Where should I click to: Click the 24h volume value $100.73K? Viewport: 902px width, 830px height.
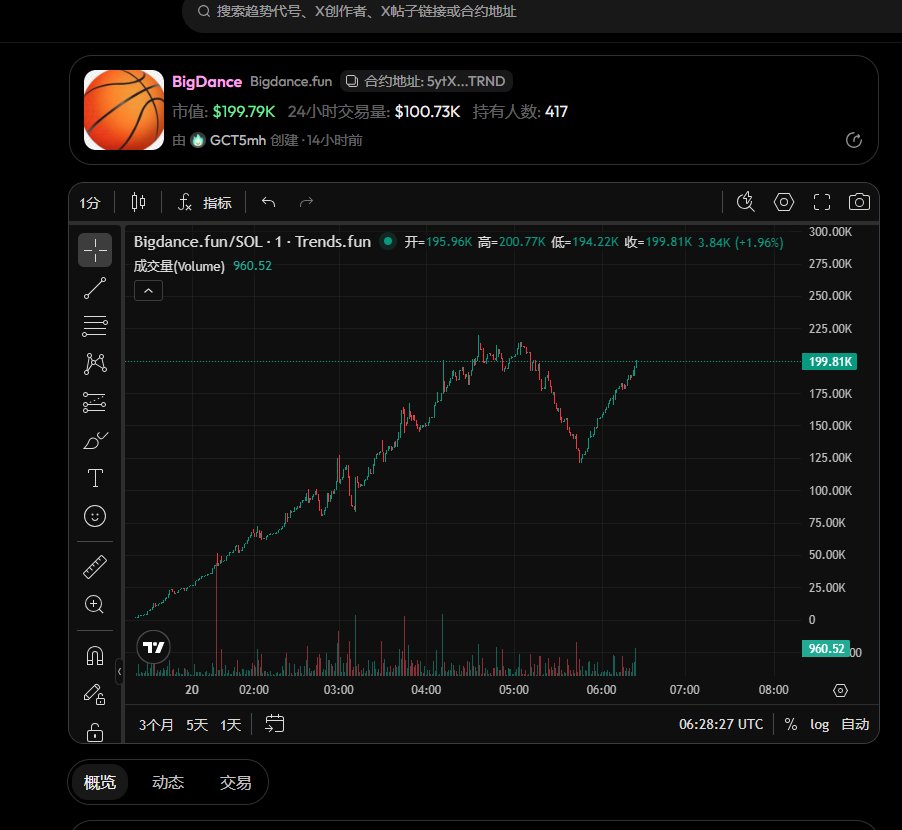427,112
